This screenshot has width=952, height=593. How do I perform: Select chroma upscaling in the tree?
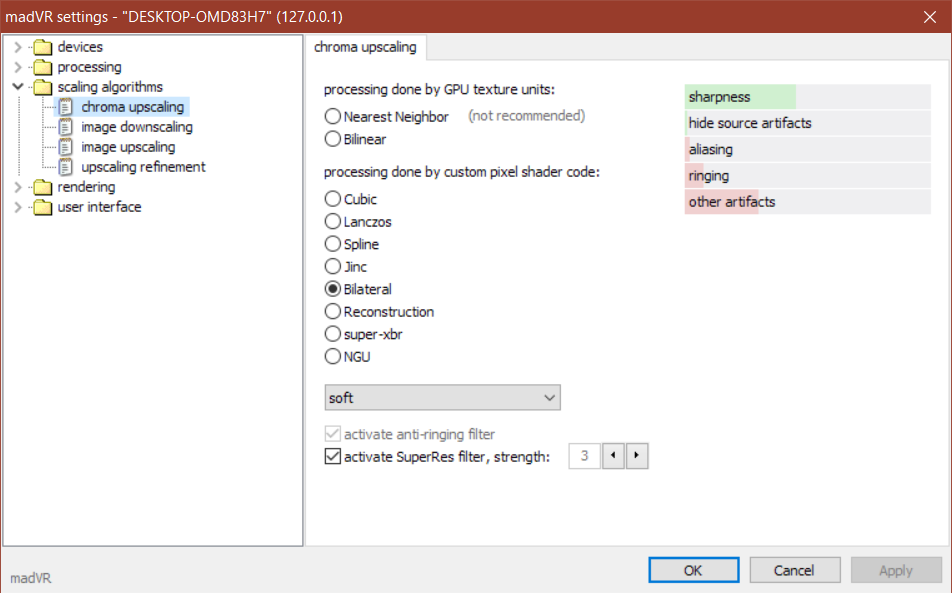pos(132,107)
